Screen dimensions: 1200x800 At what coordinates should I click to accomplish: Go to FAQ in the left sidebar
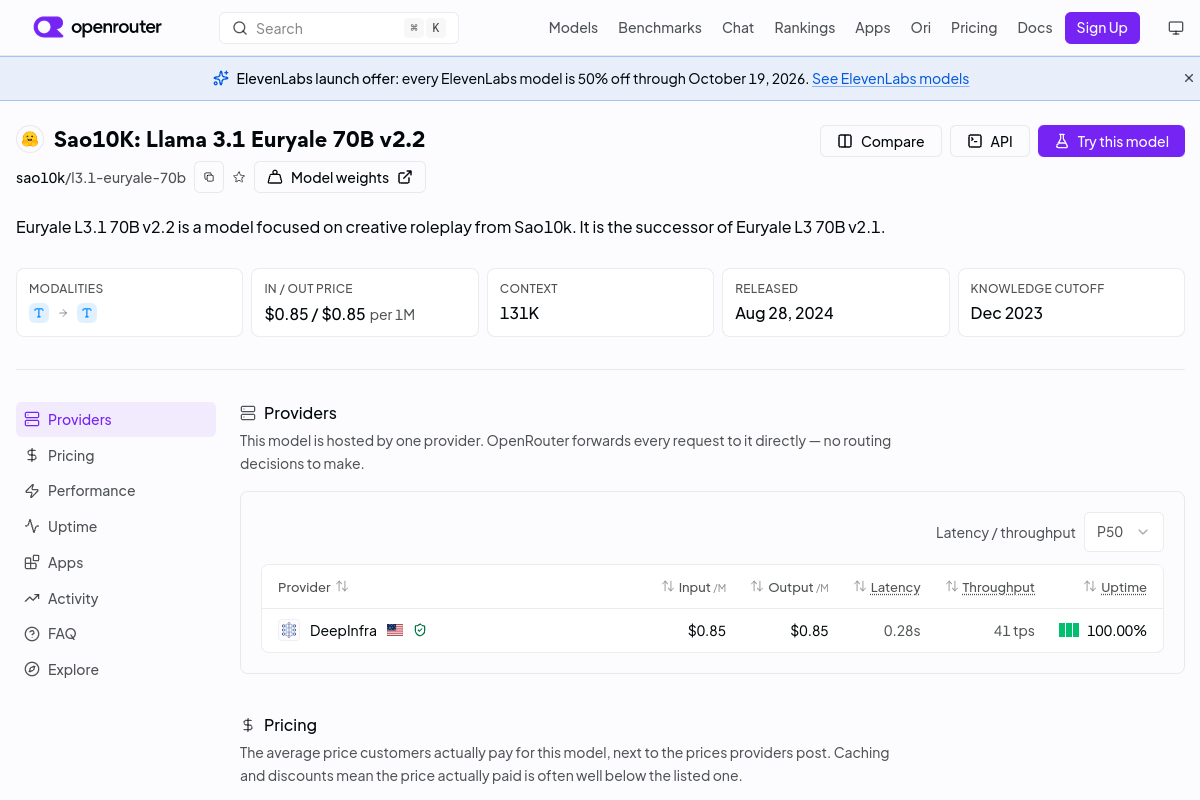pos(116,634)
